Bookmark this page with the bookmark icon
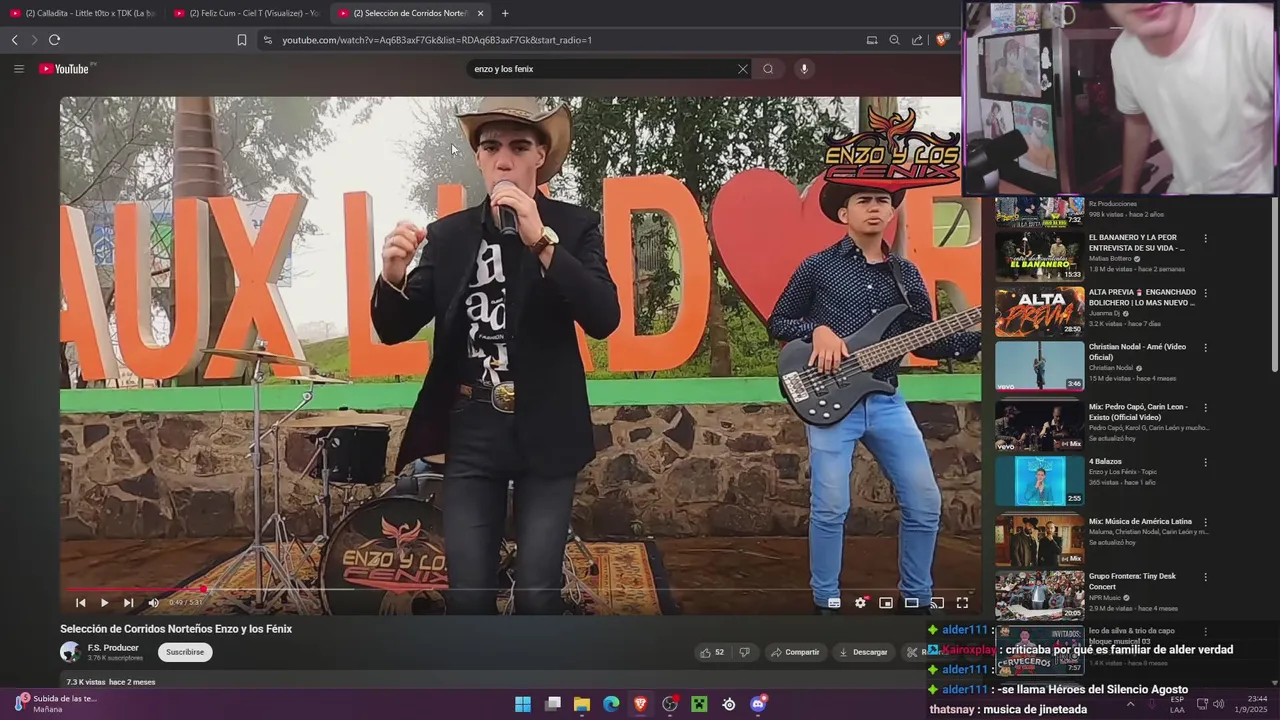This screenshot has width=1280, height=720. coord(241,40)
